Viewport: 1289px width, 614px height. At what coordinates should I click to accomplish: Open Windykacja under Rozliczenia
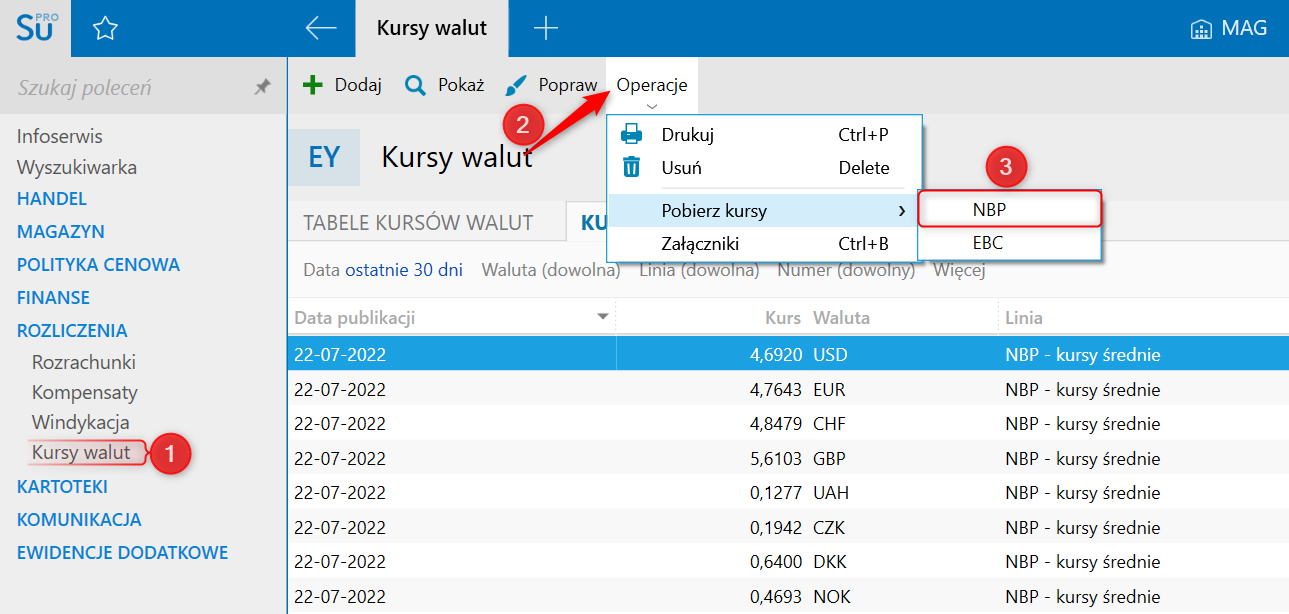point(81,422)
